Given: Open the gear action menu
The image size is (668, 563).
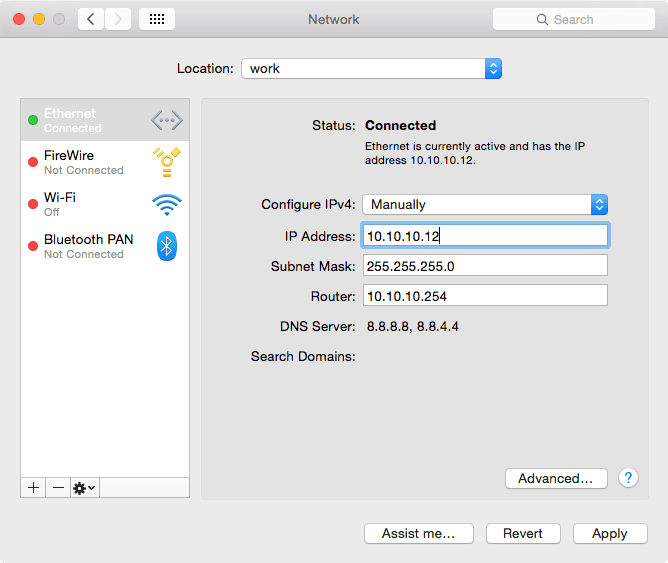Looking at the screenshot, I should [x=85, y=488].
